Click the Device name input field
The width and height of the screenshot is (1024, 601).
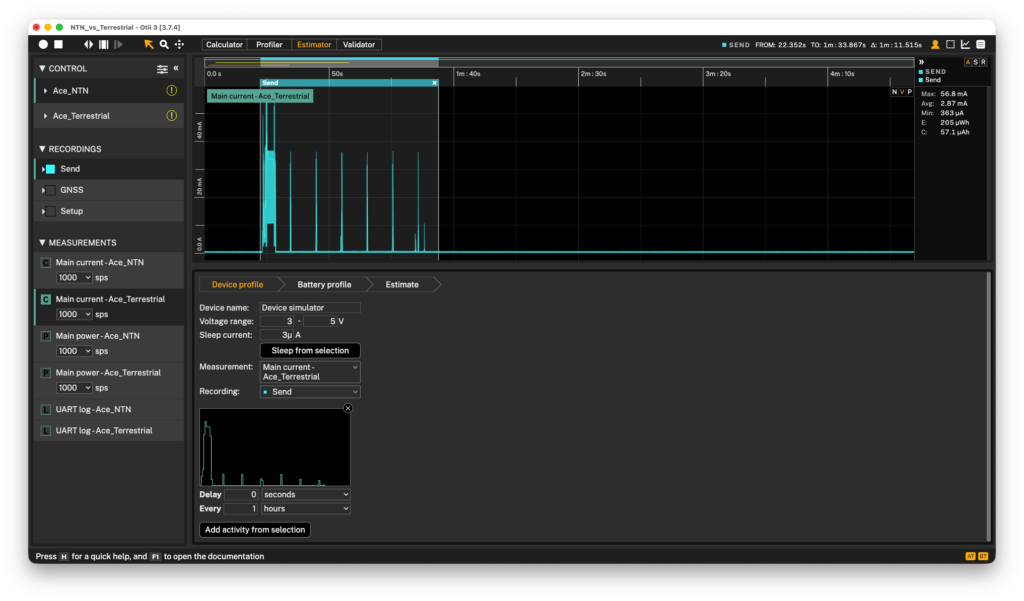[310, 308]
